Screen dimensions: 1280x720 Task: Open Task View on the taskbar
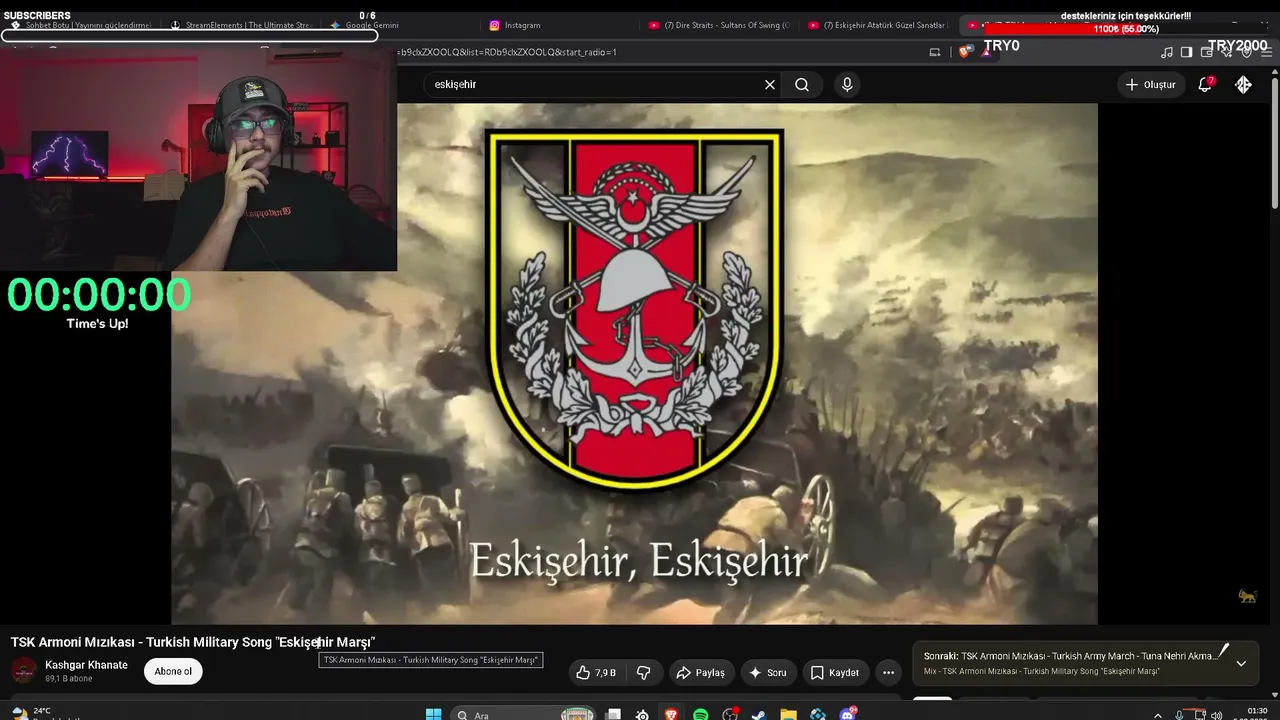point(613,715)
